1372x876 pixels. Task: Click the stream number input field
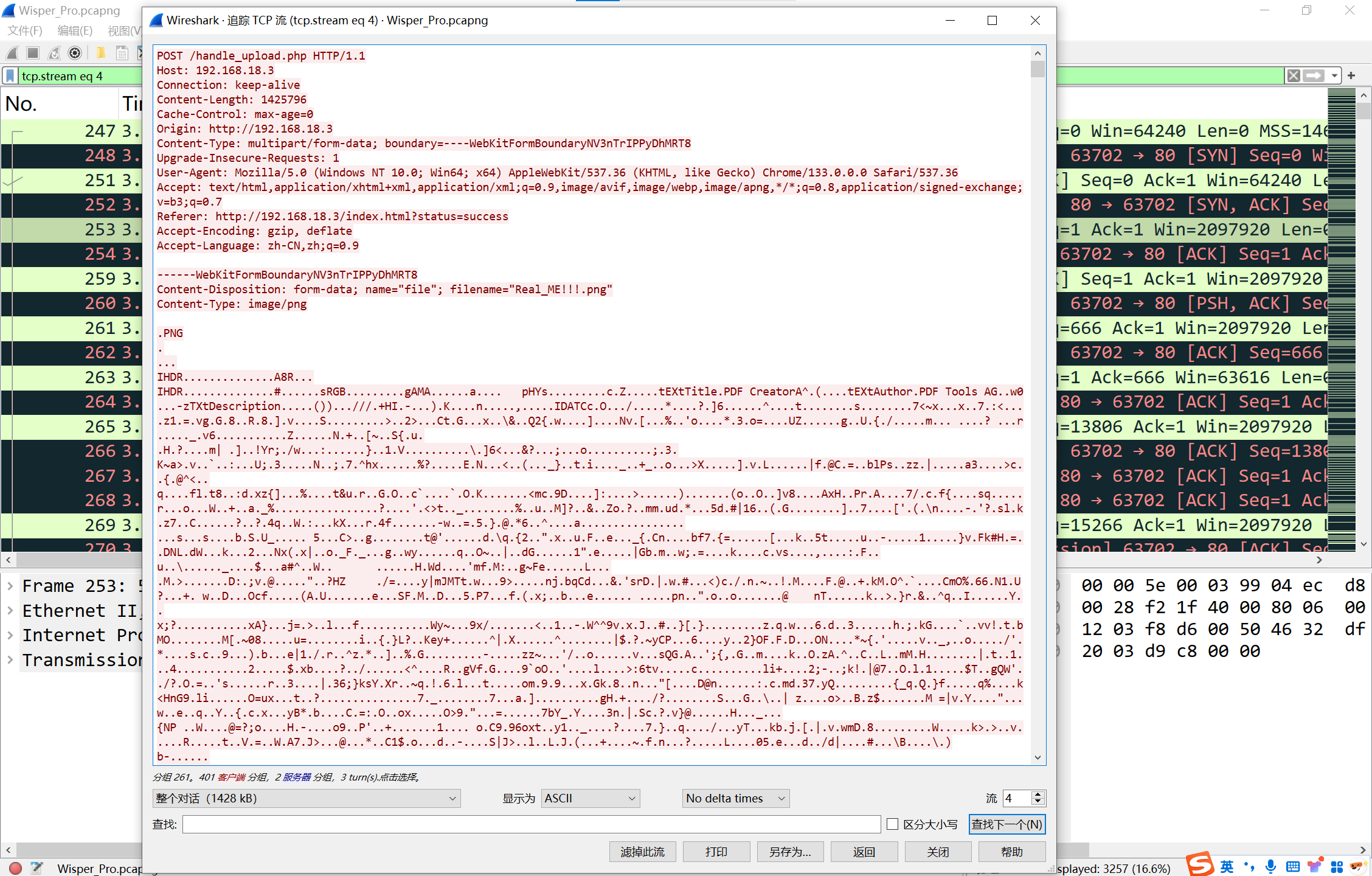(x=1017, y=798)
